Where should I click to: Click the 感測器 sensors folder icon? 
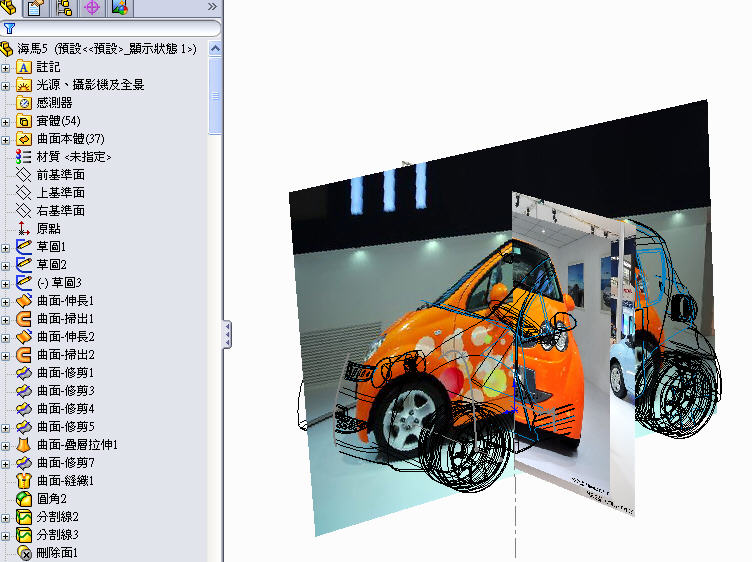coord(24,103)
